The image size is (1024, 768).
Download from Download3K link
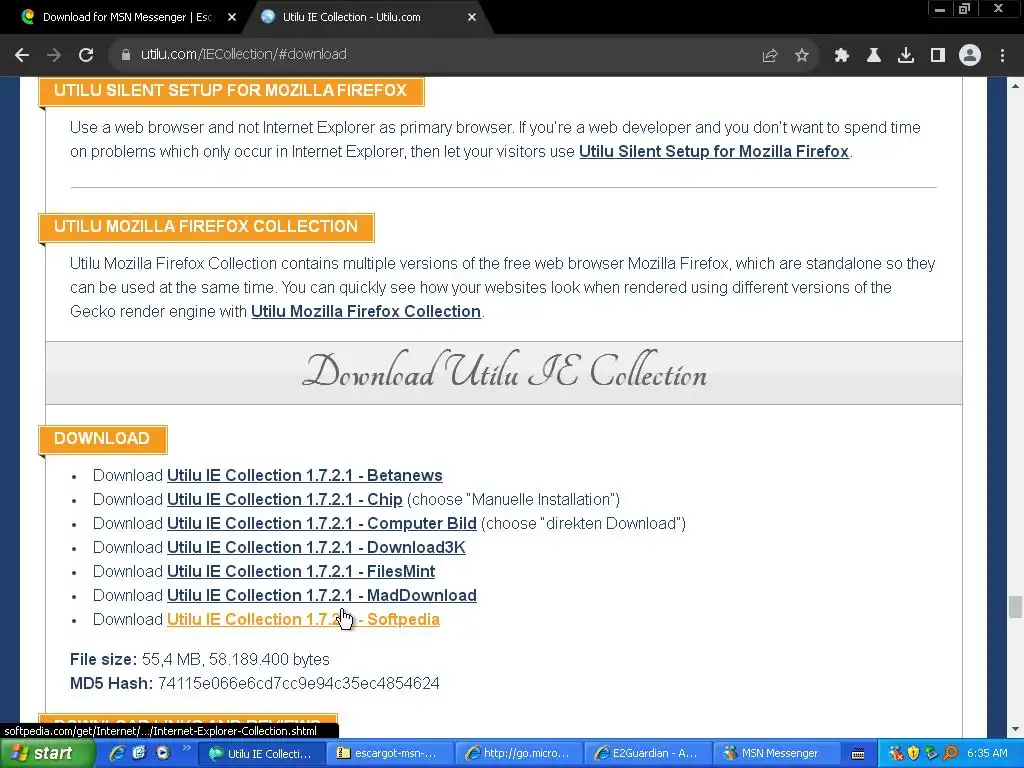click(316, 548)
